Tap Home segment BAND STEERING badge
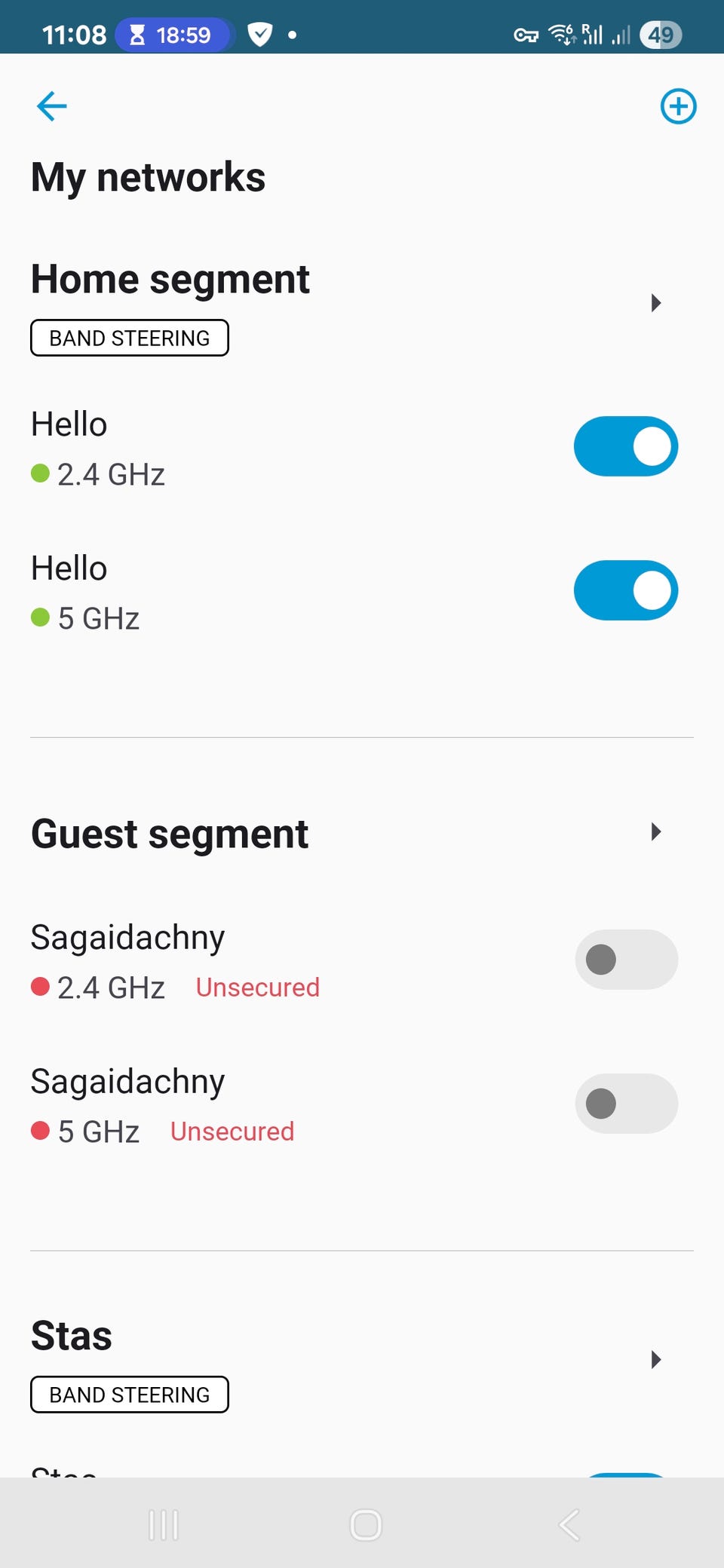The image size is (724, 1568). pos(130,338)
